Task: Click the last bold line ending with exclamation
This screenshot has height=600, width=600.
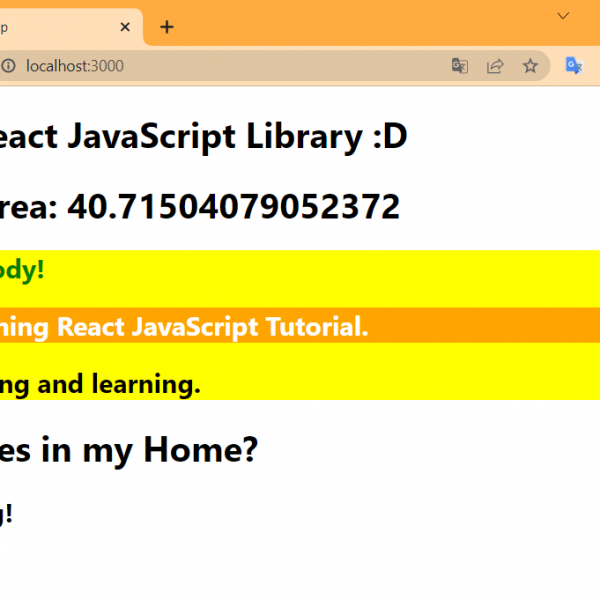Action: tap(6, 514)
